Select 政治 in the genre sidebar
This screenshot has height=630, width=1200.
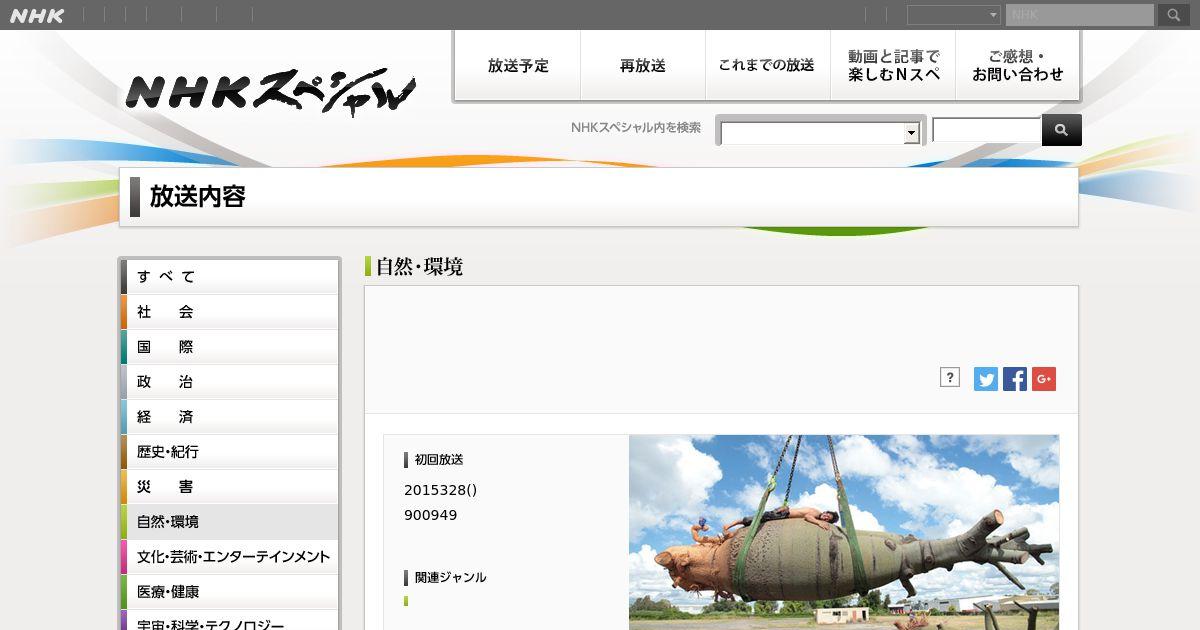[x=230, y=382]
